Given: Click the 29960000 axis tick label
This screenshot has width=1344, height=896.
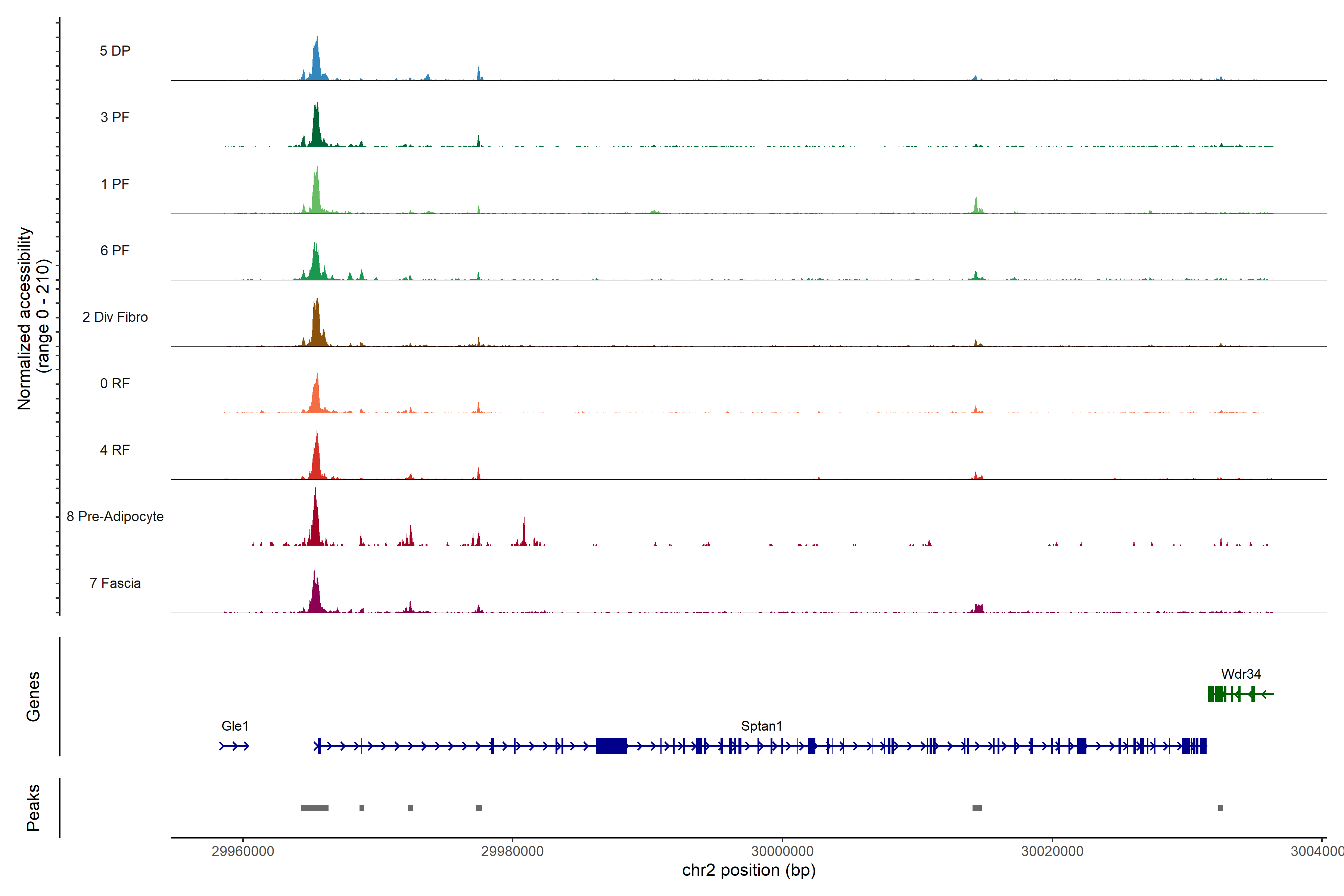Looking at the screenshot, I should click(x=243, y=852).
